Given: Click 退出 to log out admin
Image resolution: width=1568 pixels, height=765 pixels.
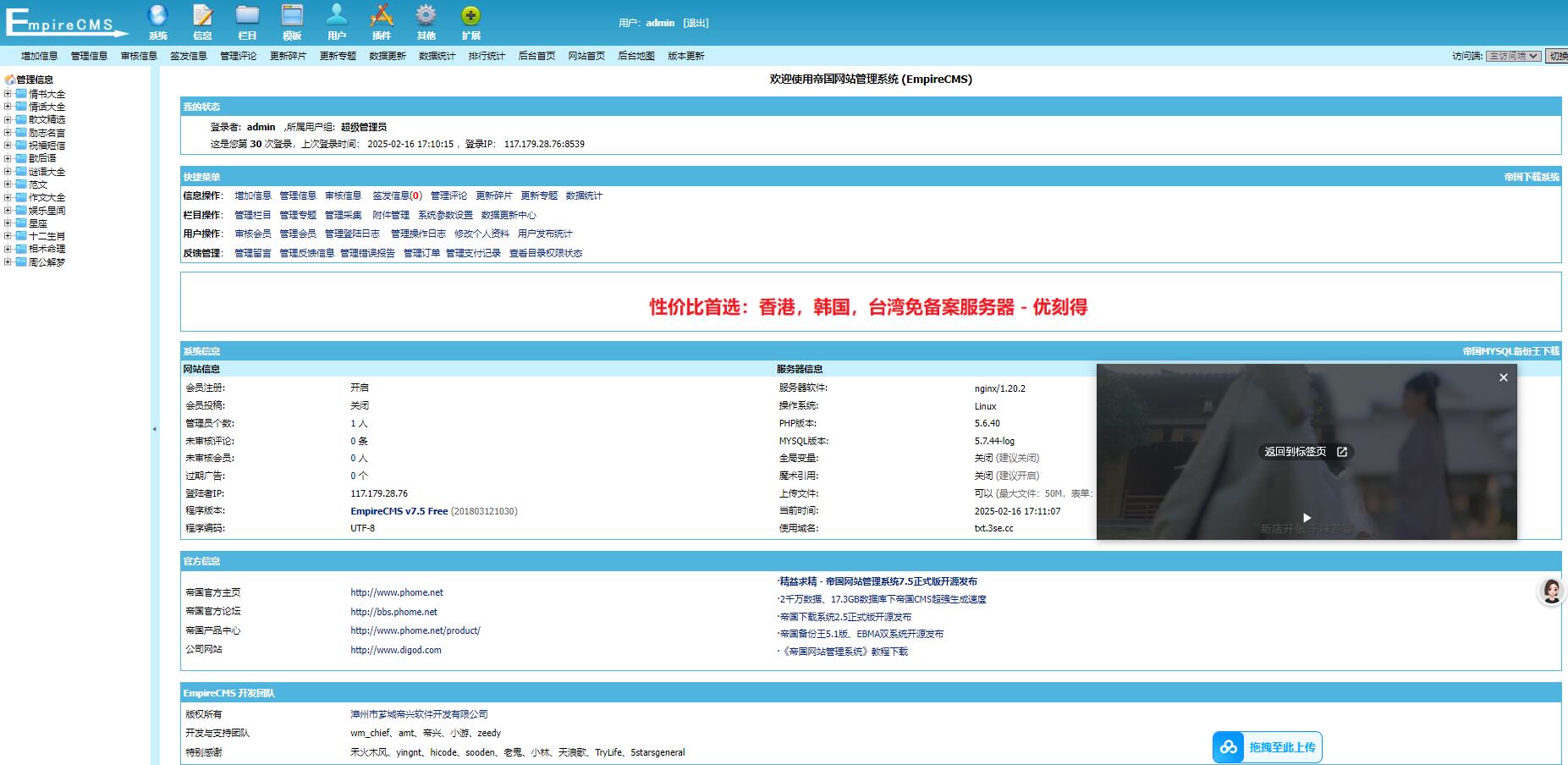Looking at the screenshot, I should point(694,23).
